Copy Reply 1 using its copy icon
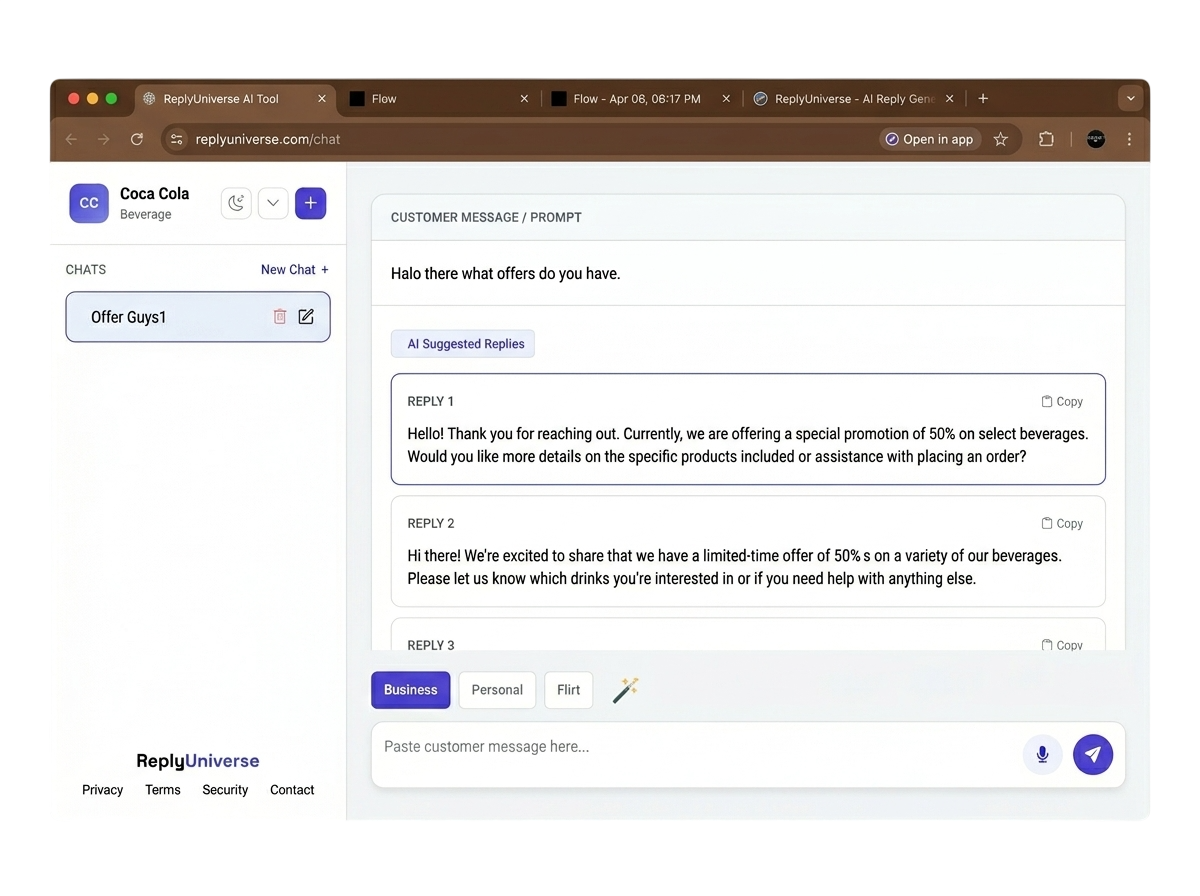Image resolution: width=1200 pixels, height=896 pixels. (1061, 401)
